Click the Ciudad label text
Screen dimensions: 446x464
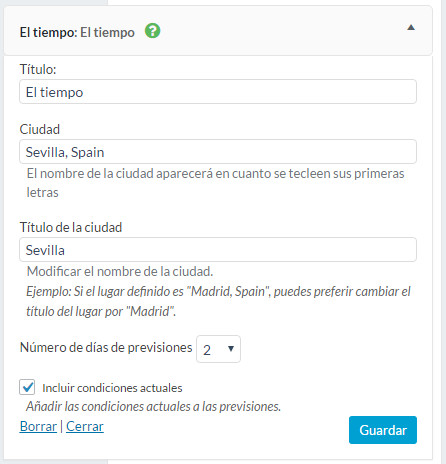click(x=40, y=129)
